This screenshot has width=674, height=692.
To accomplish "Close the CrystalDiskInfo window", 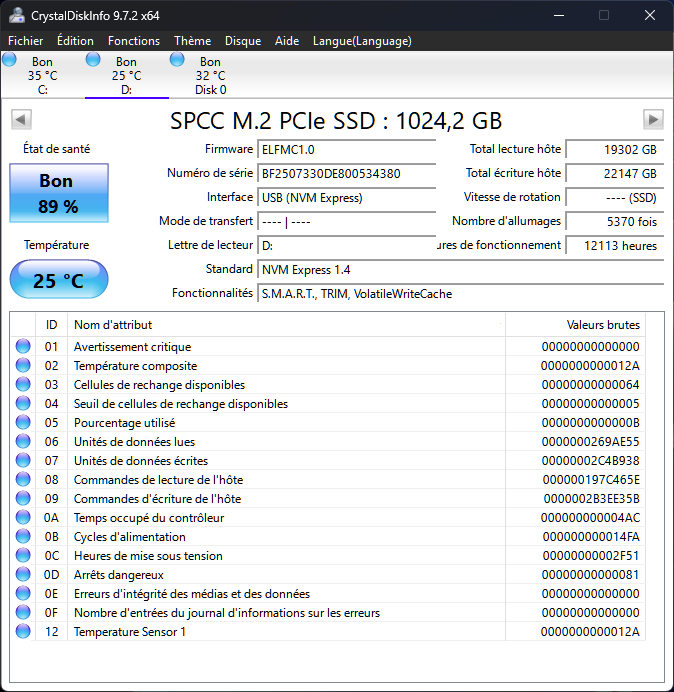I will coord(650,15).
